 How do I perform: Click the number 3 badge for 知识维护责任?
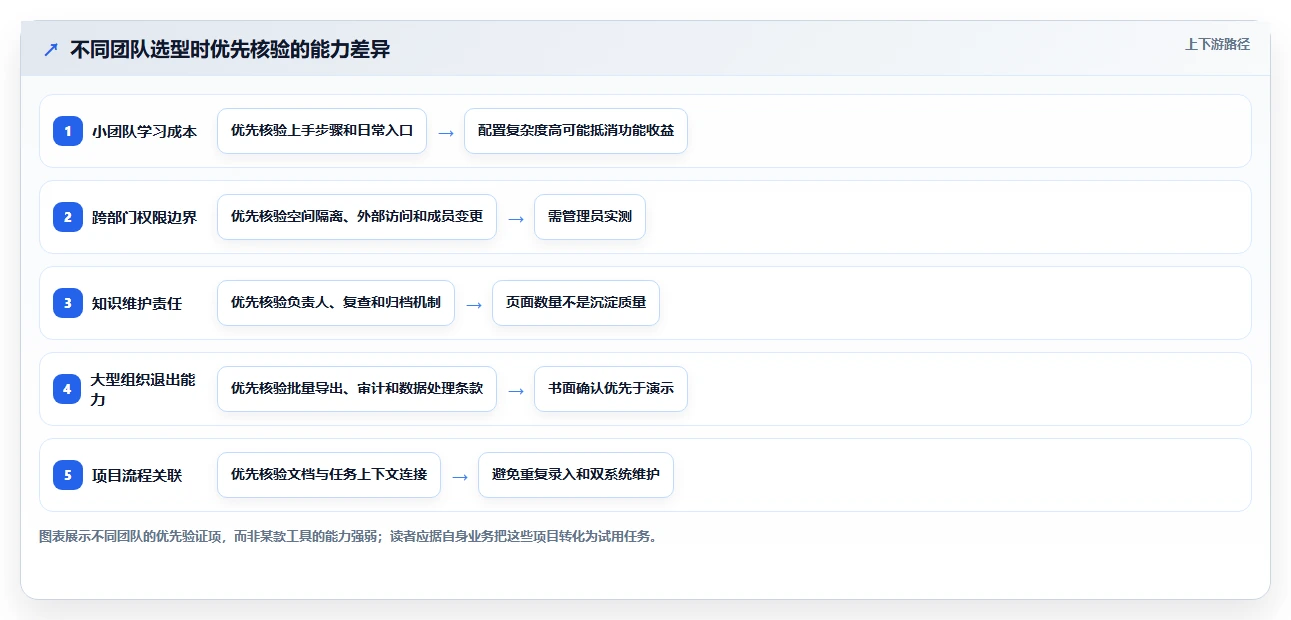point(68,303)
